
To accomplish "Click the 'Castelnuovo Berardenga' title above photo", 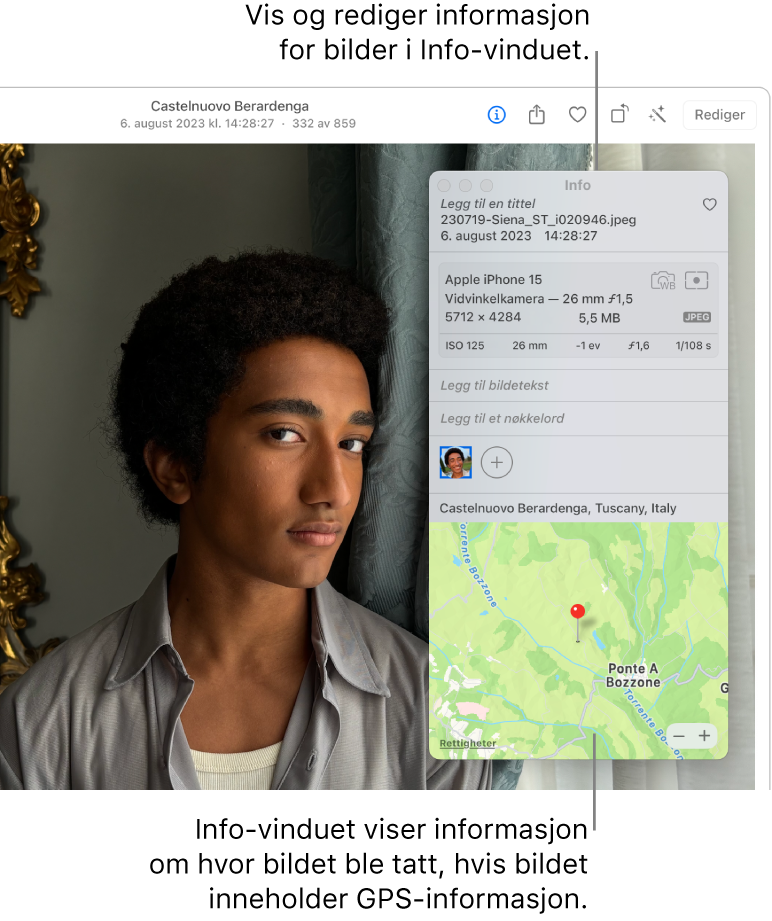I will point(230,106).
